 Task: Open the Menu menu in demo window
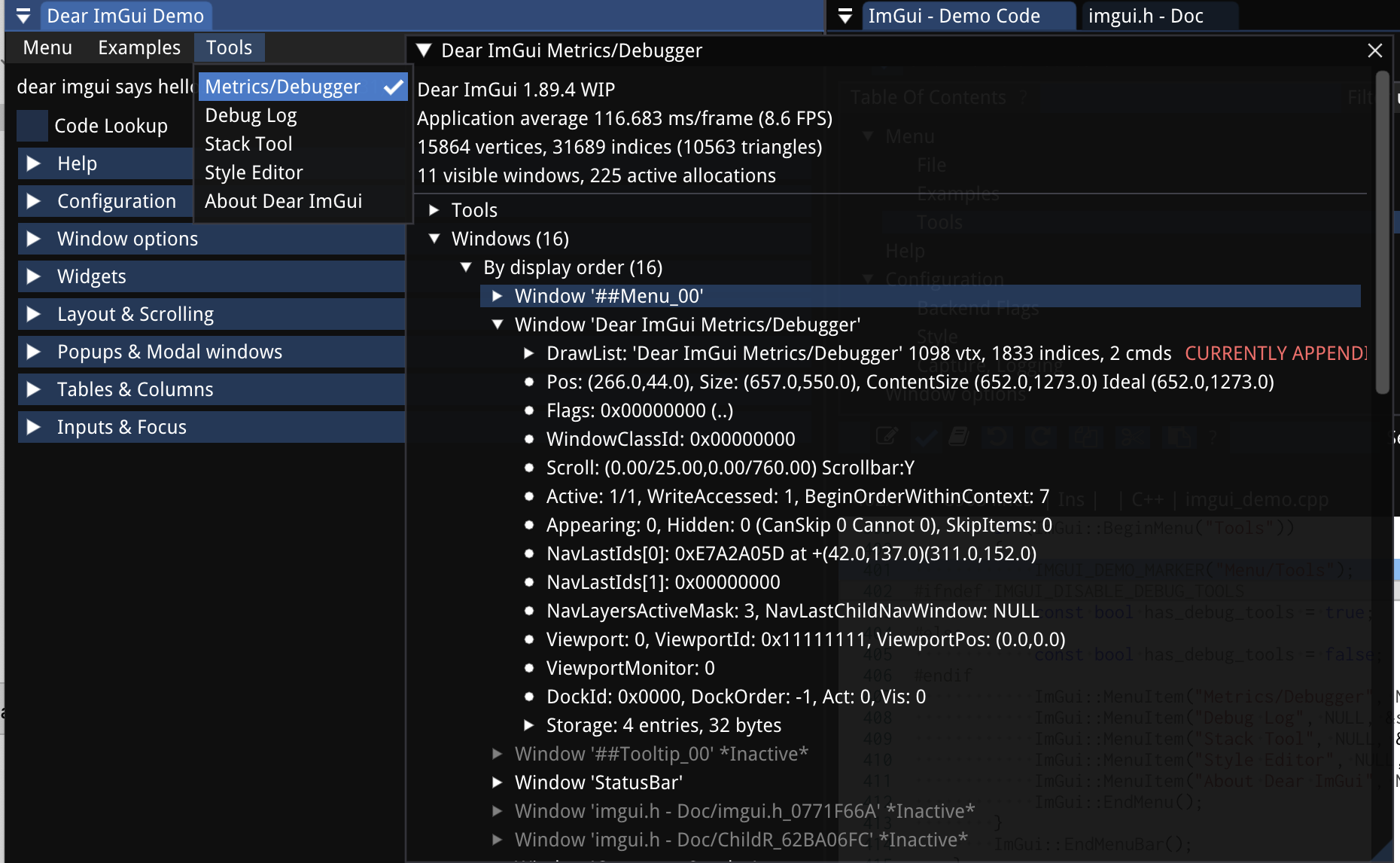pos(47,47)
